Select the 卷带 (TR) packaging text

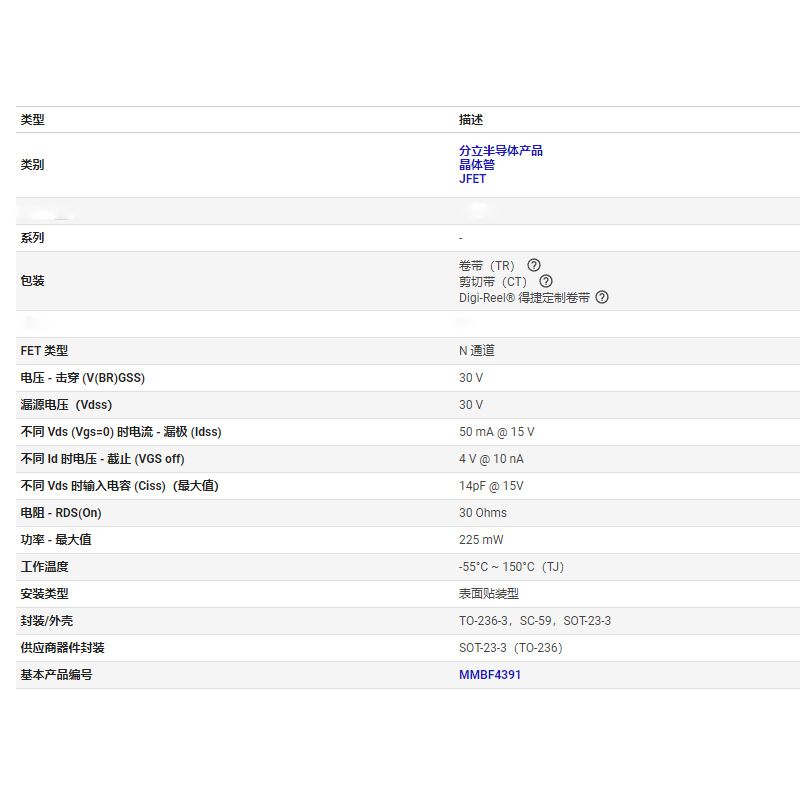(x=487, y=266)
